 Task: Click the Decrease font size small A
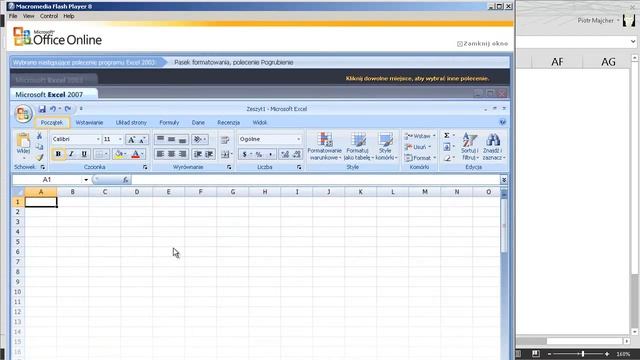pyautogui.click(x=142, y=140)
